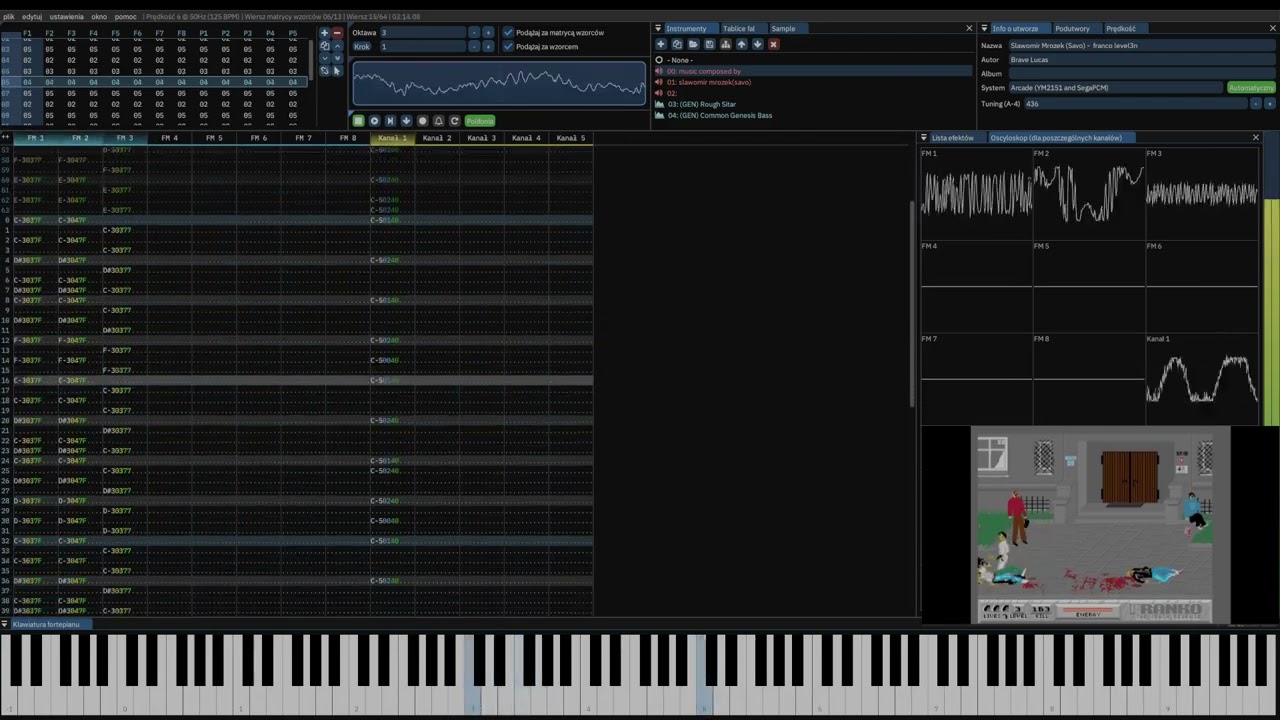Decrease Oktawa value with minus button
Image resolution: width=1280 pixels, height=720 pixels.
click(474, 32)
